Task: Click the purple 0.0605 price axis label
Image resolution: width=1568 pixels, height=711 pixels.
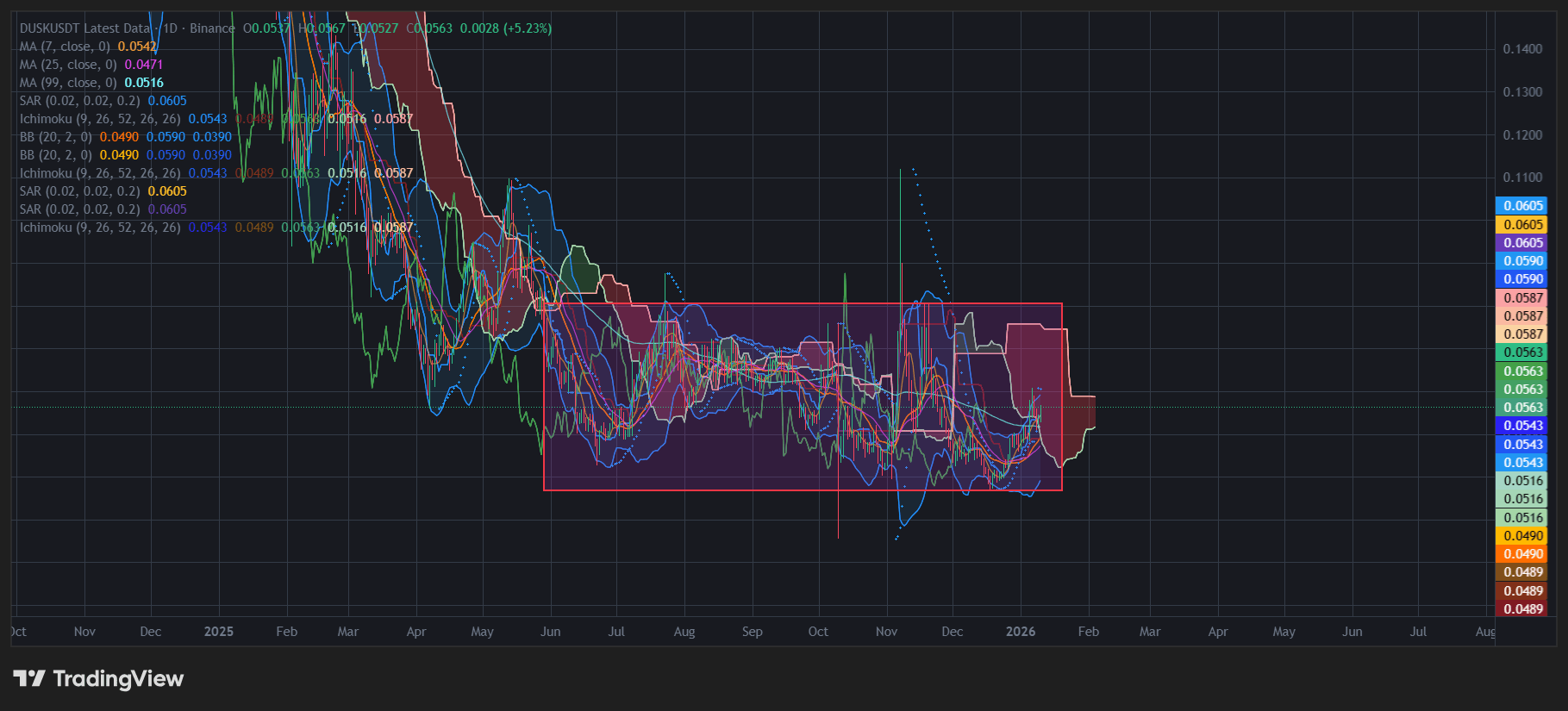Action: 1522,243
